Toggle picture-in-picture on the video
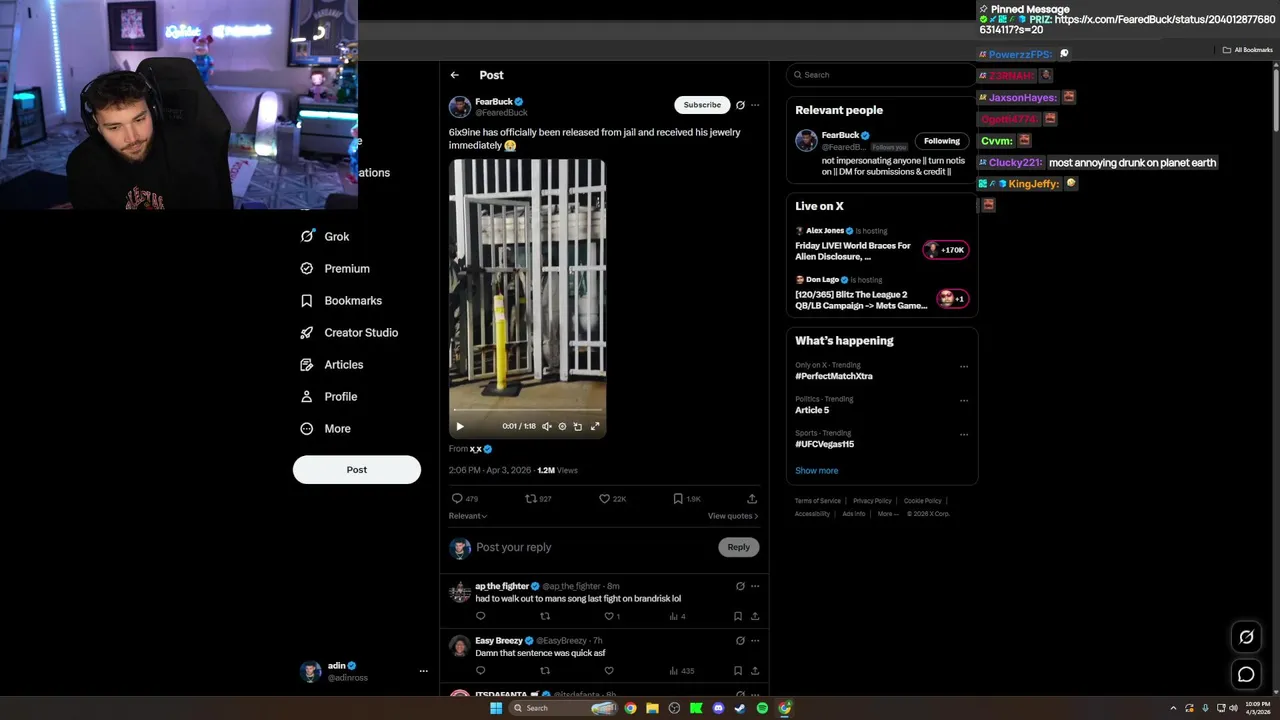This screenshot has width=1280, height=720. [x=578, y=426]
